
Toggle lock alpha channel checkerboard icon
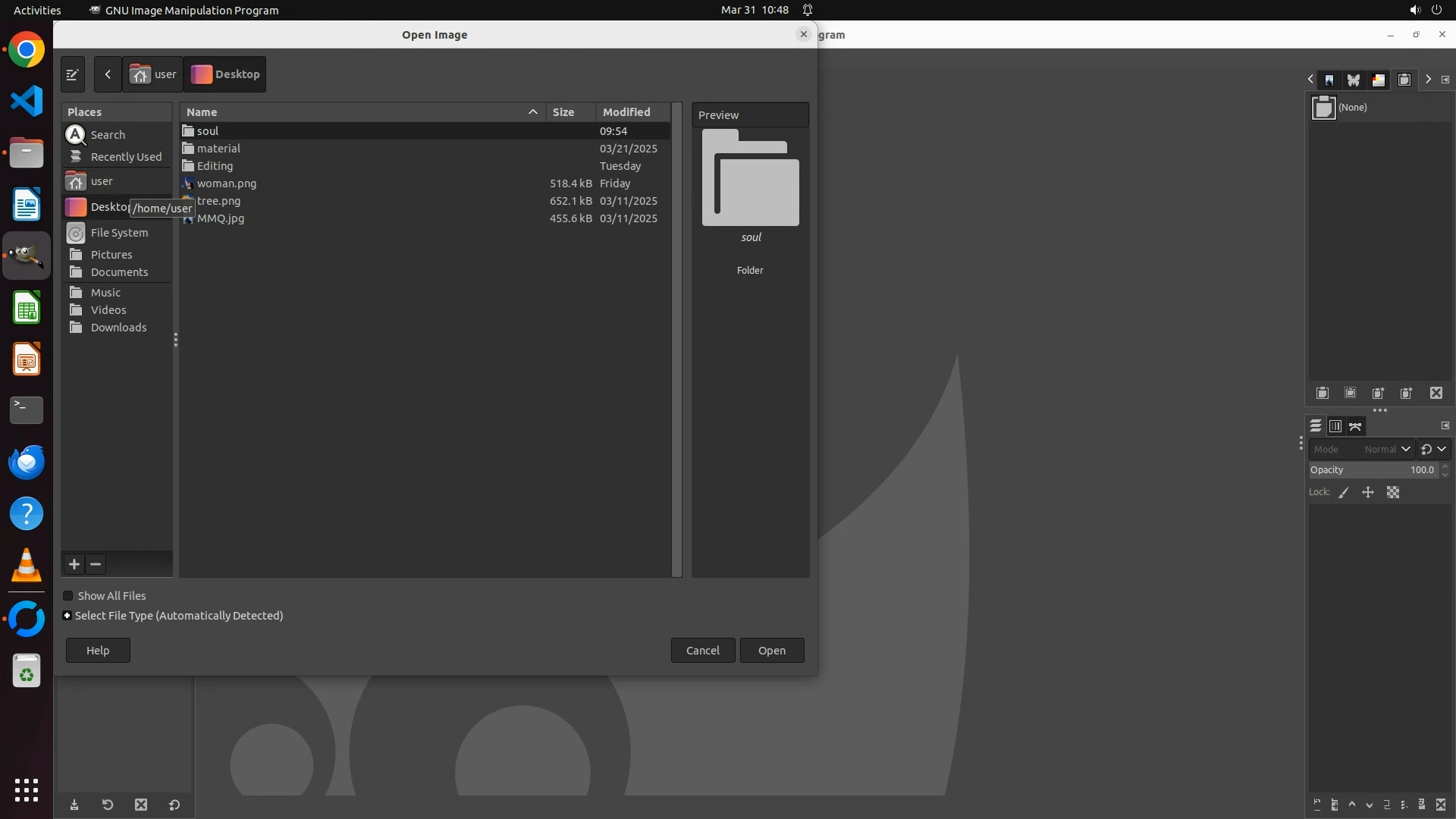pyautogui.click(x=1393, y=493)
